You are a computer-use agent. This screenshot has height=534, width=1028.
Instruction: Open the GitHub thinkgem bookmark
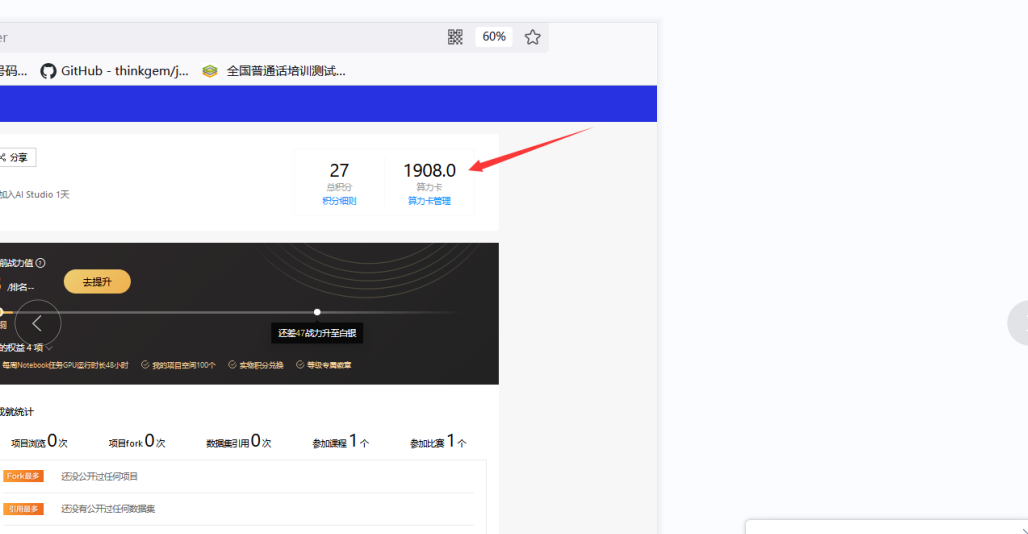pyautogui.click(x=114, y=71)
